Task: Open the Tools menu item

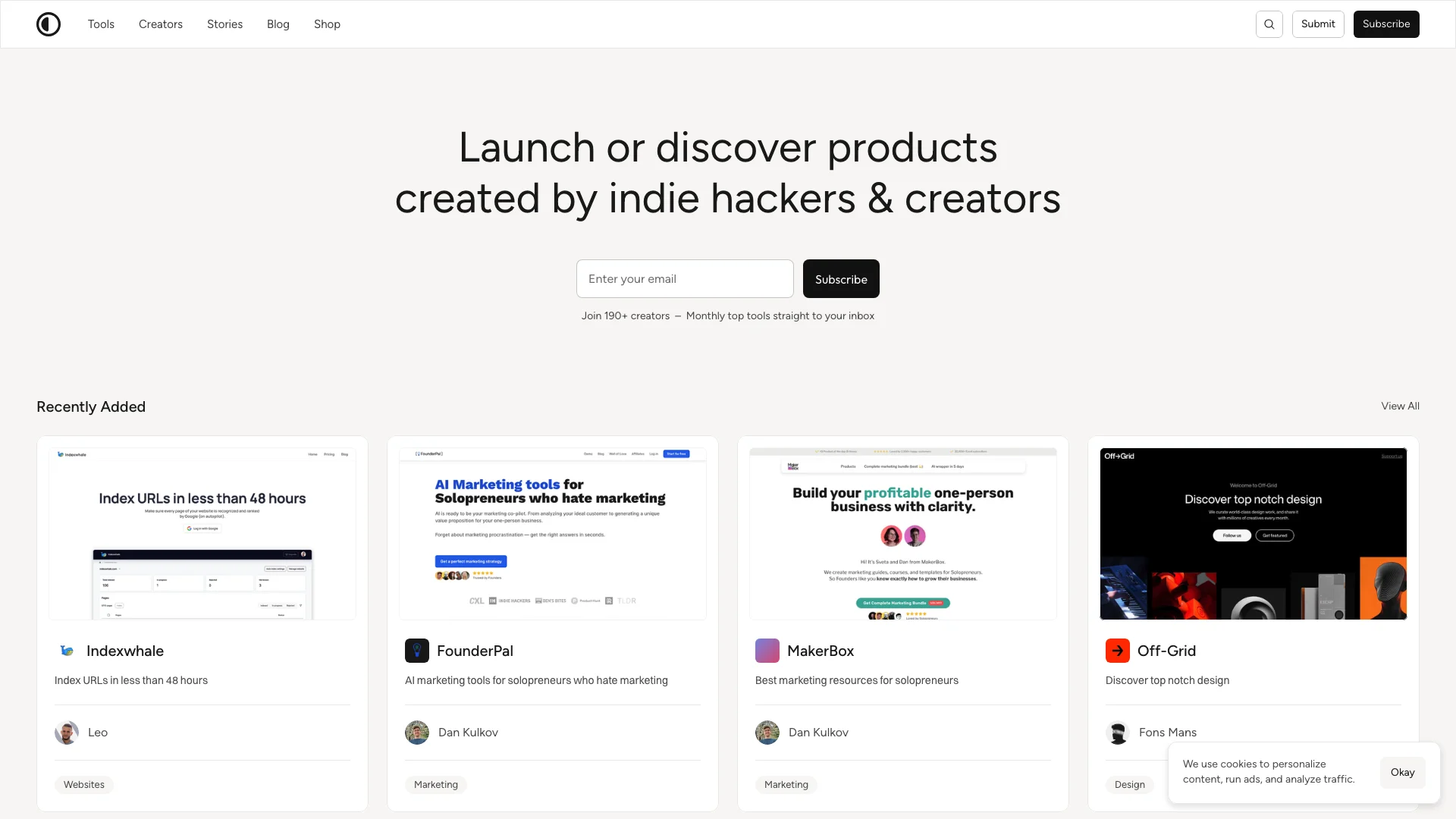Action: 101,24
